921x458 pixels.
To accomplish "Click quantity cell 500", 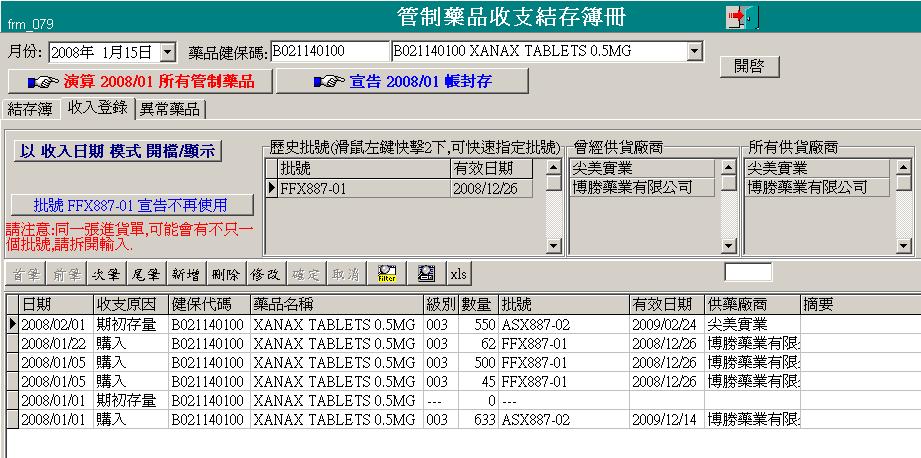I will pos(478,362).
